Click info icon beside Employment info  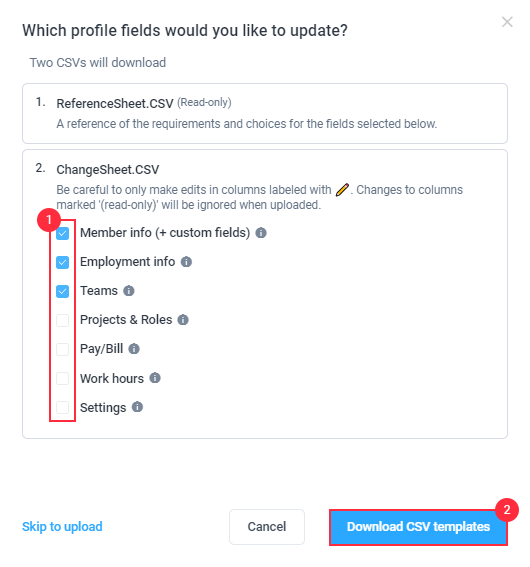[186, 262]
